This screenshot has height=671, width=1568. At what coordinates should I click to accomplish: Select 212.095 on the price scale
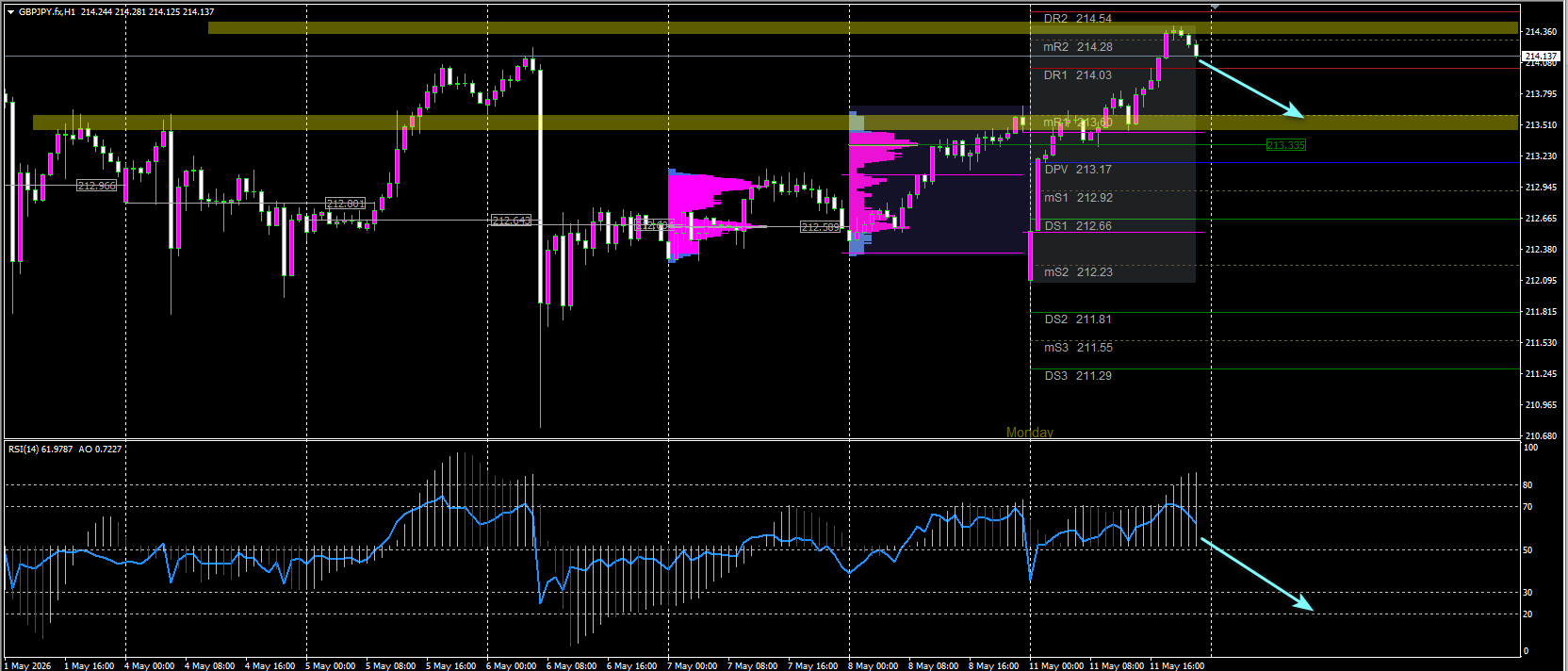1541,281
